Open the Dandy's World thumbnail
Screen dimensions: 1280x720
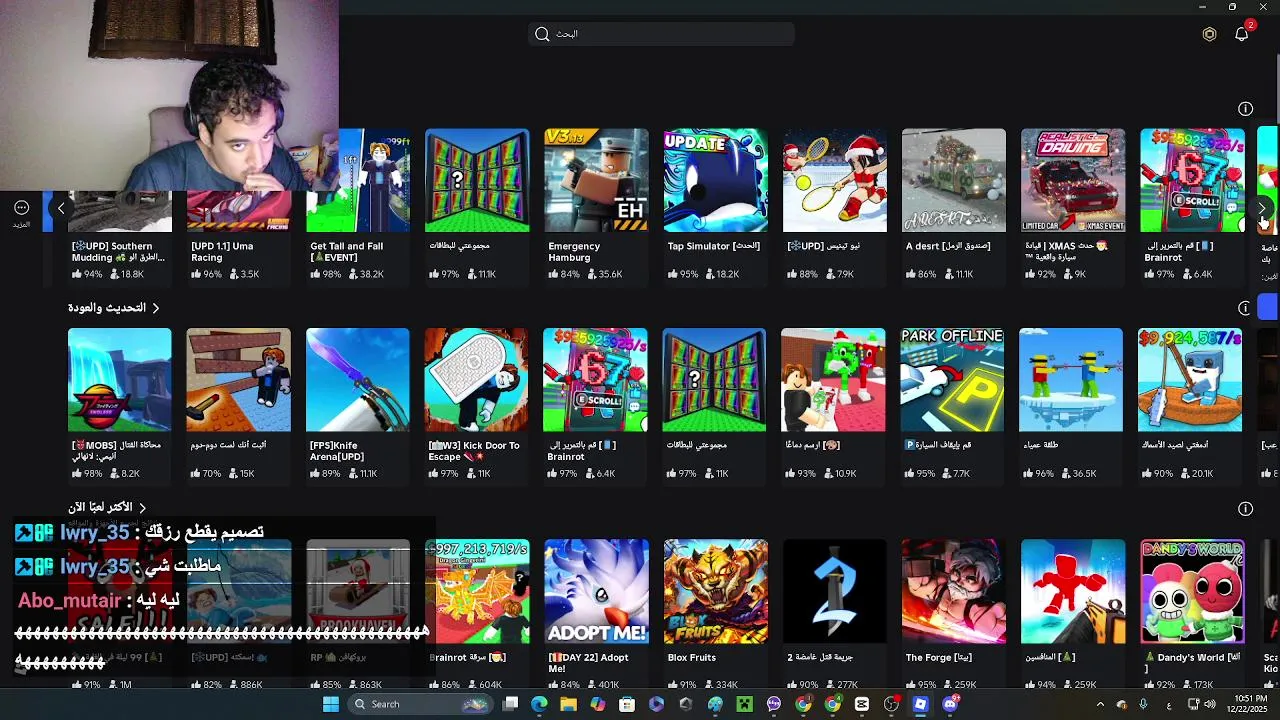click(1192, 592)
